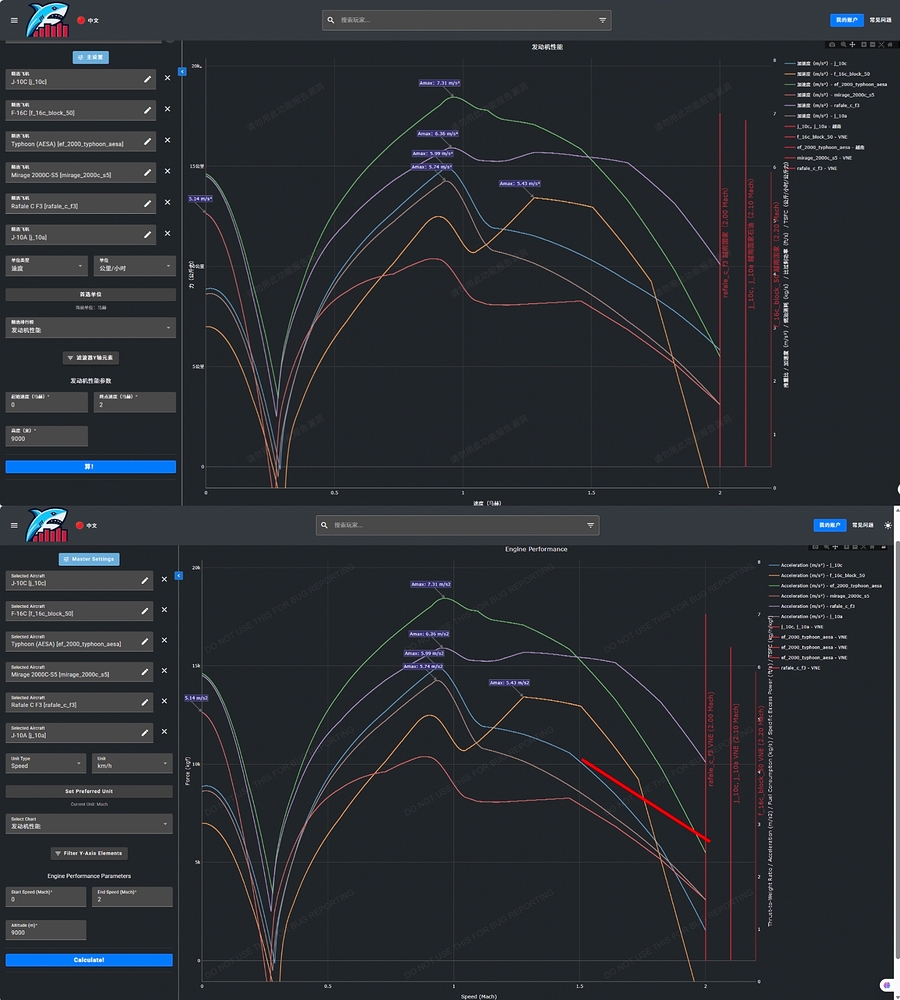Open the 'Unit' km/h dropdown

pyautogui.click(x=132, y=763)
